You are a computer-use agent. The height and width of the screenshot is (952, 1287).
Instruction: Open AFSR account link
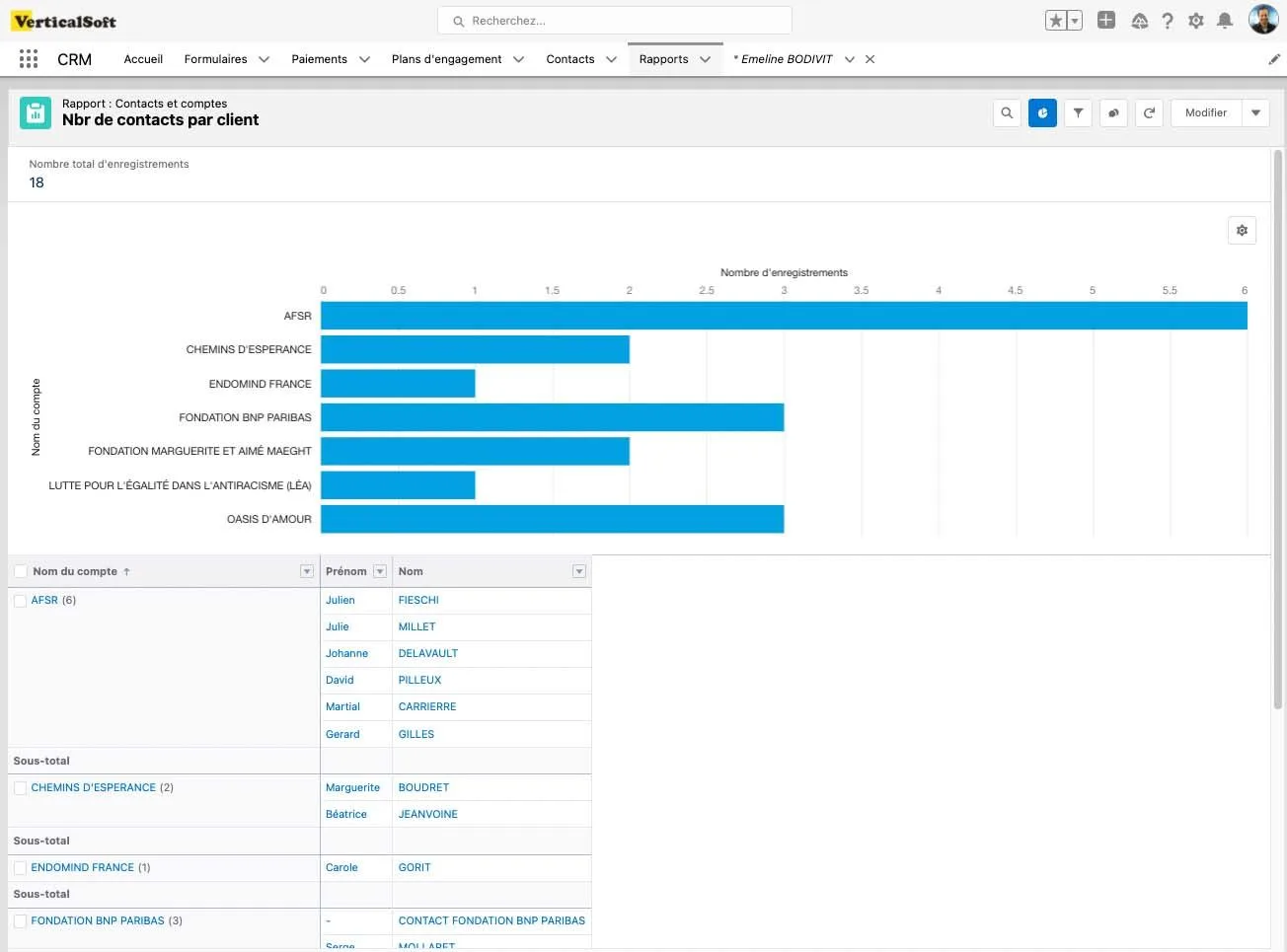[x=44, y=600]
